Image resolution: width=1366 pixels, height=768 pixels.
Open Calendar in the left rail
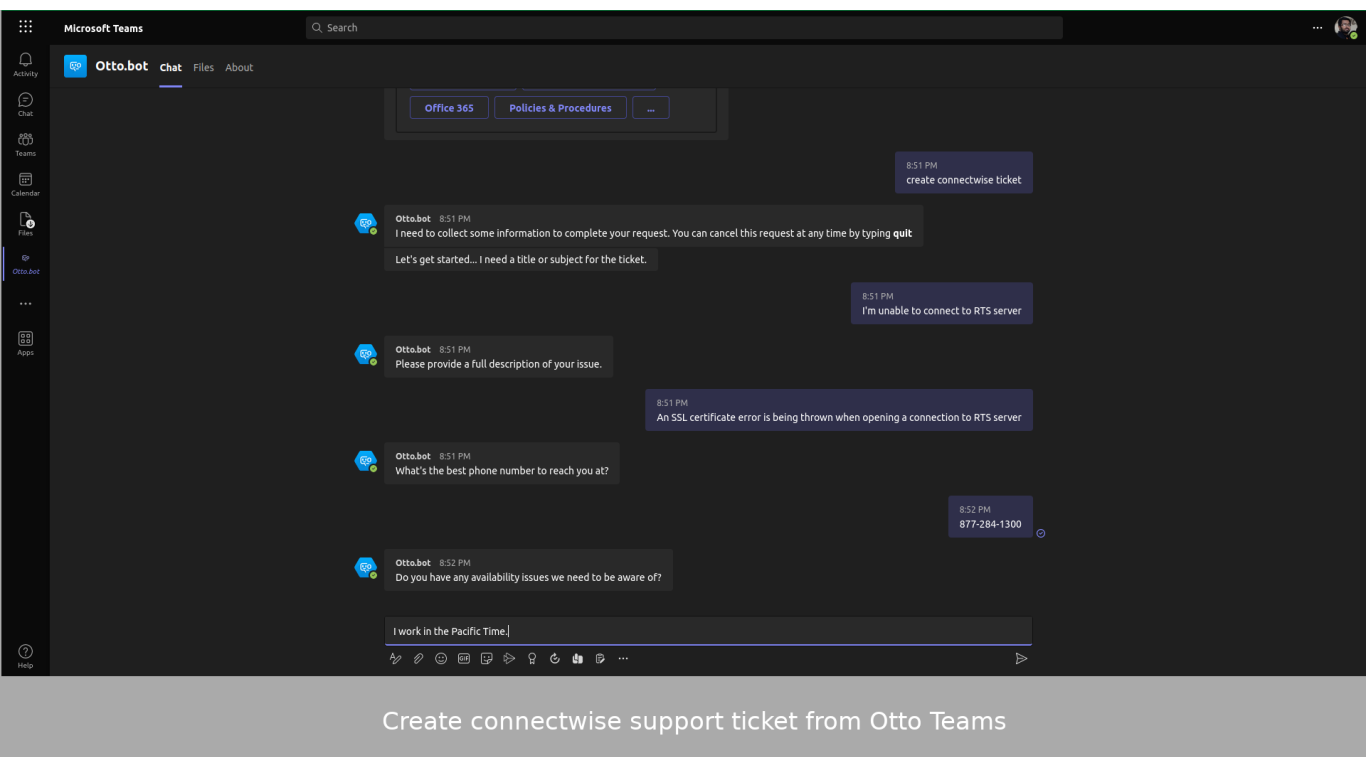[x=25, y=183]
